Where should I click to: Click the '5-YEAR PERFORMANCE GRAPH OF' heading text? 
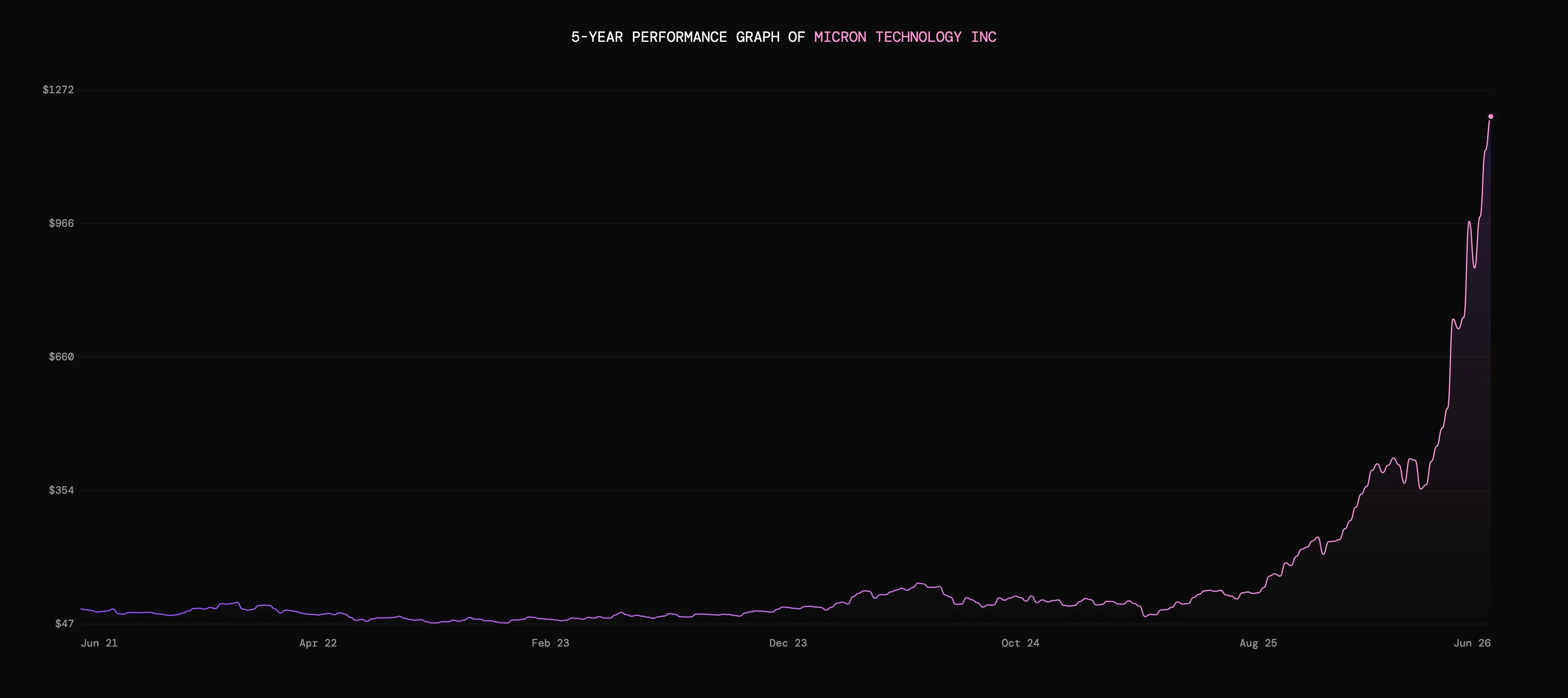coord(688,37)
